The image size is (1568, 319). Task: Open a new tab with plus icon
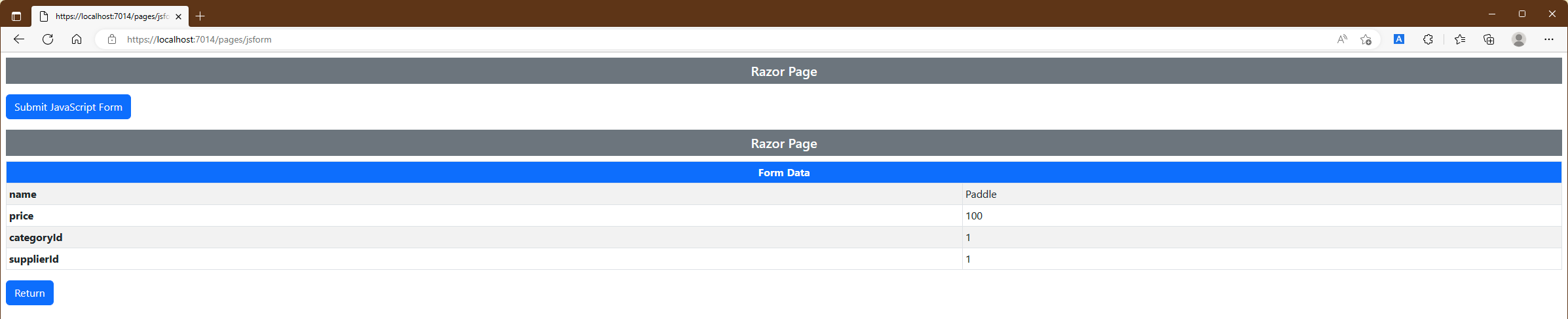click(x=200, y=16)
